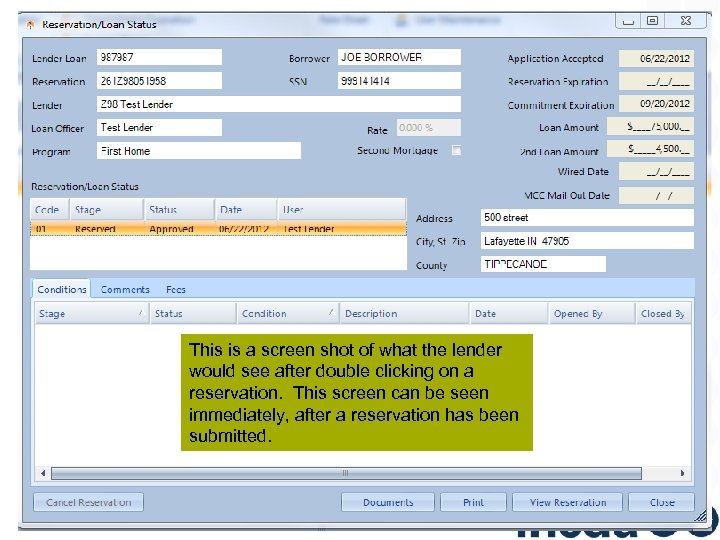Screen dimensions: 720x540
Task: Click the Reservation number field
Action: coord(159,81)
